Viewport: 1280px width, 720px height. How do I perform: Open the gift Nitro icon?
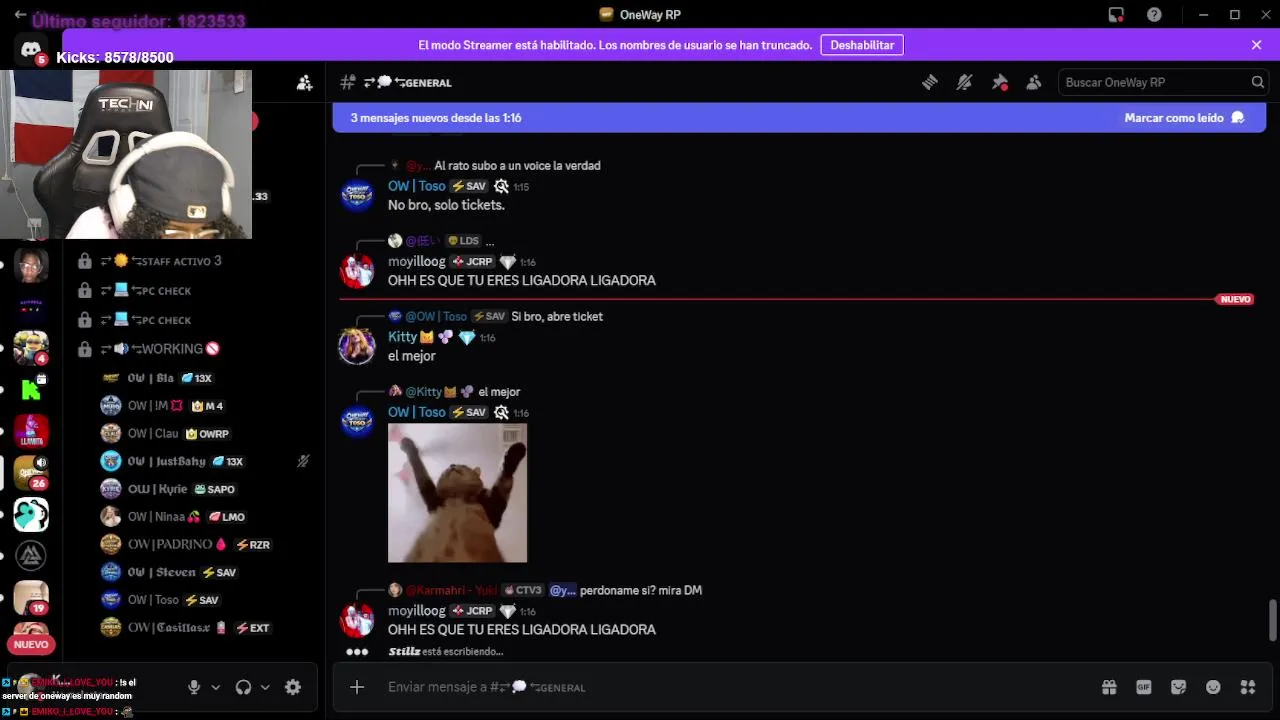coord(1109,687)
